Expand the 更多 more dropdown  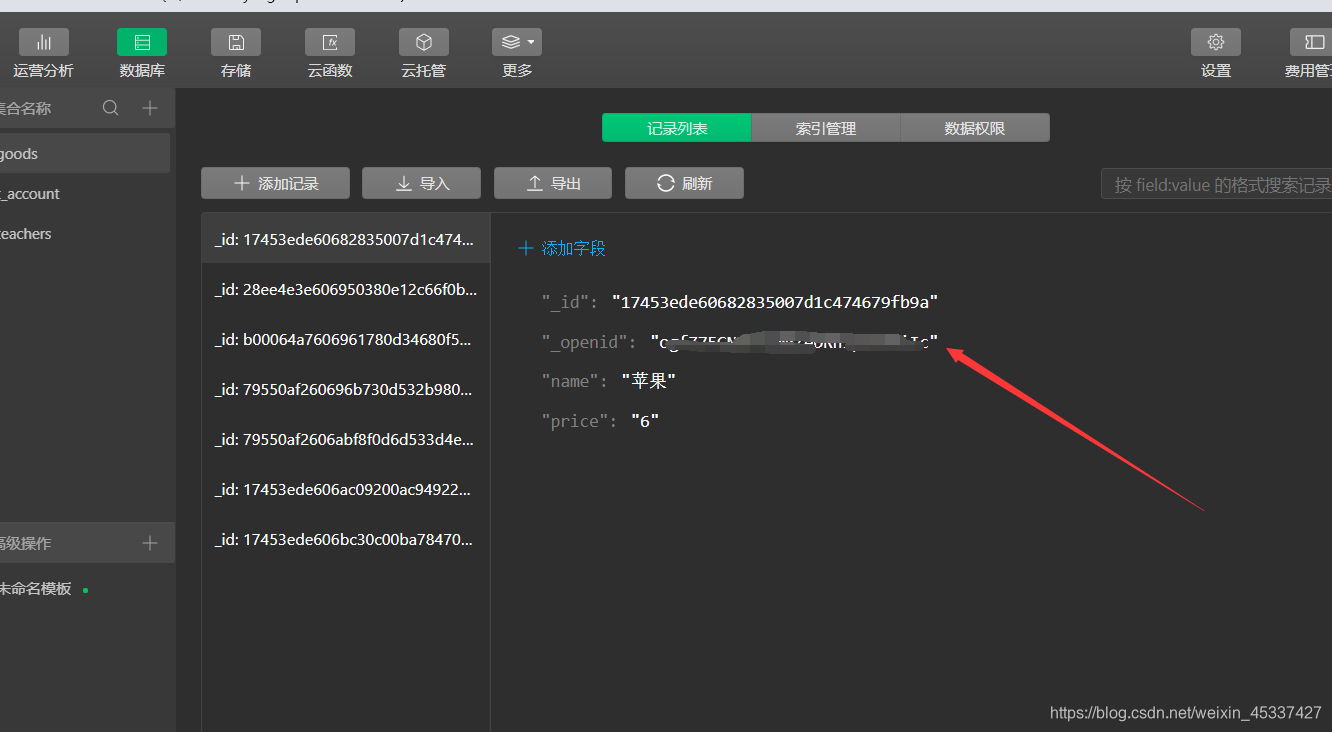pos(517,42)
